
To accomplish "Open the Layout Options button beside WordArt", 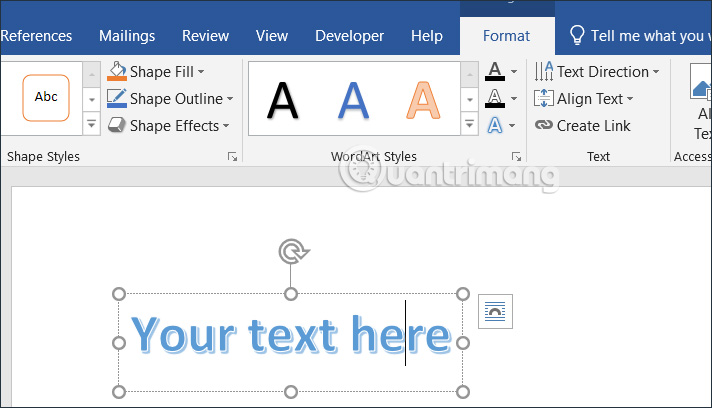I will point(495,311).
